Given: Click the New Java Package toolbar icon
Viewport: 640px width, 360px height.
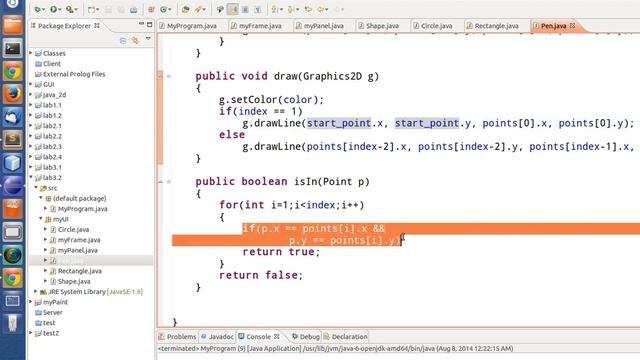Looking at the screenshot, I should click(151, 9).
